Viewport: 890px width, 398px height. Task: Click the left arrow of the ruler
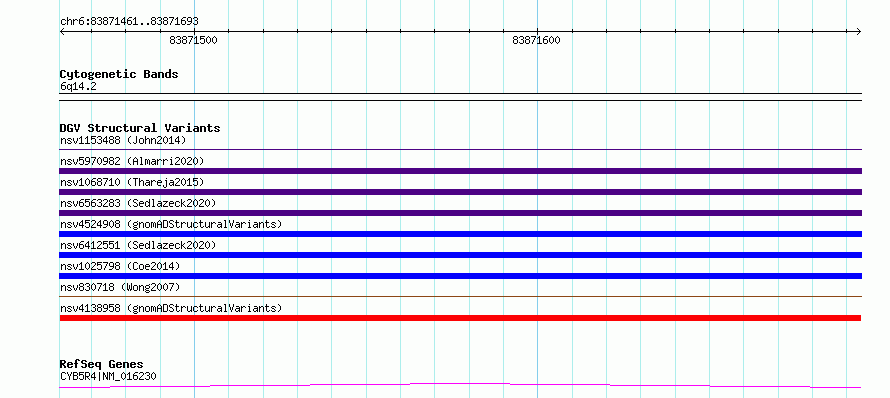coord(63,32)
